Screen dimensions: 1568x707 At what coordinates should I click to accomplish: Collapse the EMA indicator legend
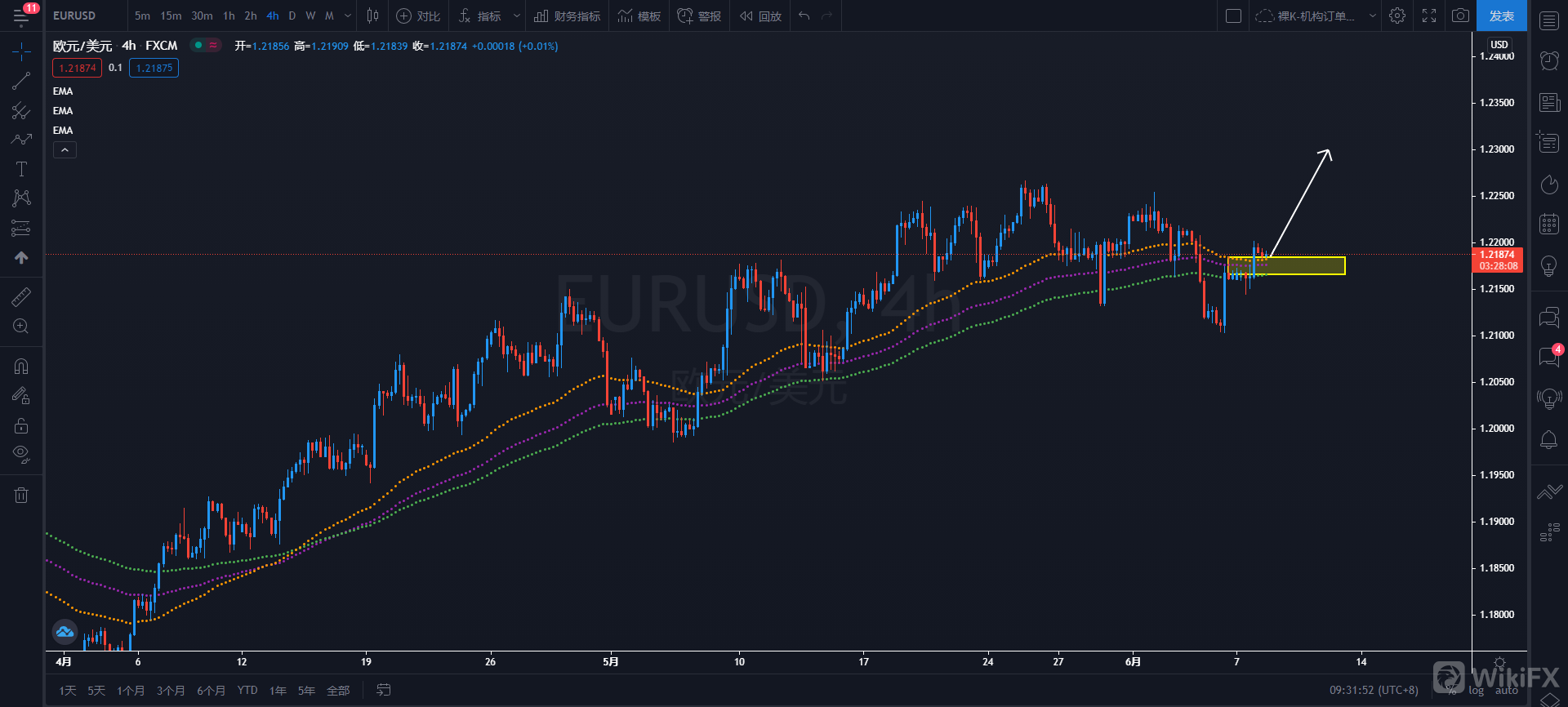coord(65,150)
